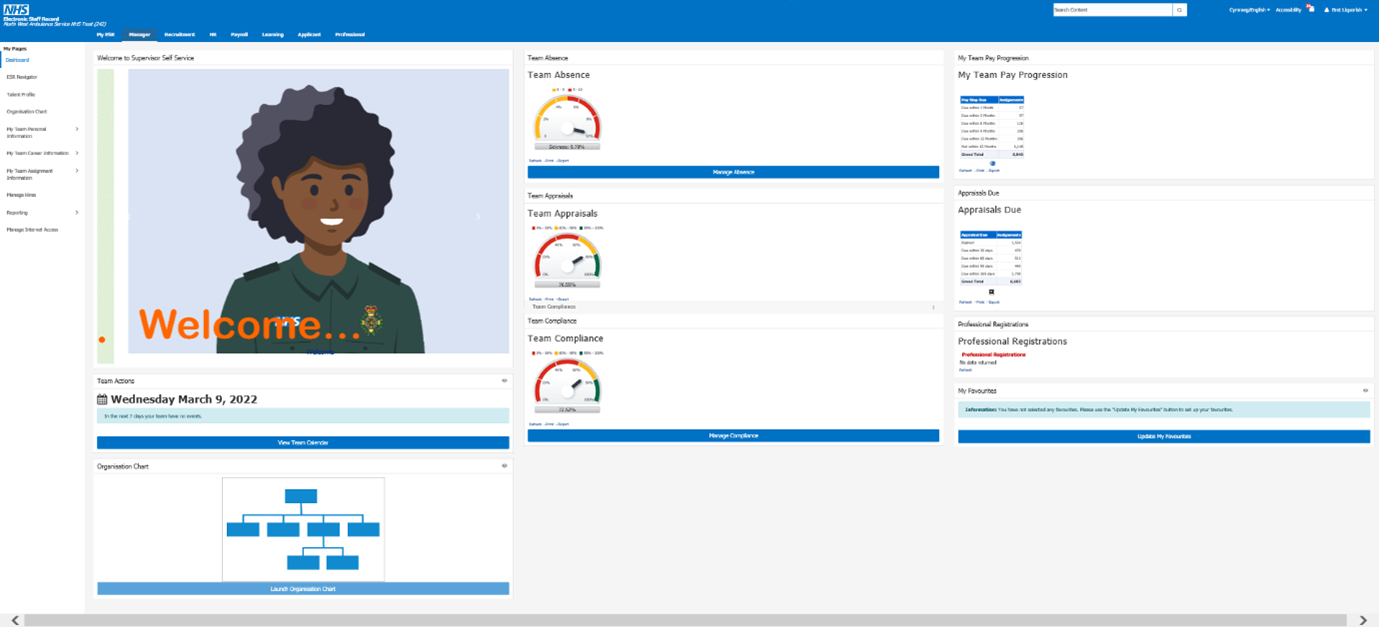Refresh the Team Absence panel
1379x627 pixels.
click(x=535, y=159)
